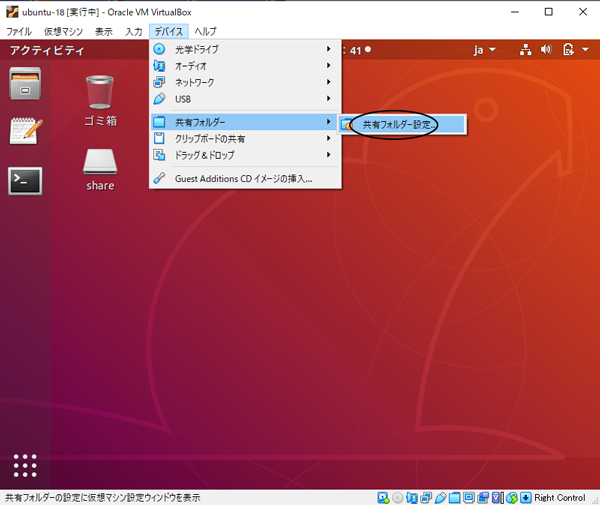Click virtualization V status bar icon
This screenshot has height=505, width=600.
pos(497,498)
